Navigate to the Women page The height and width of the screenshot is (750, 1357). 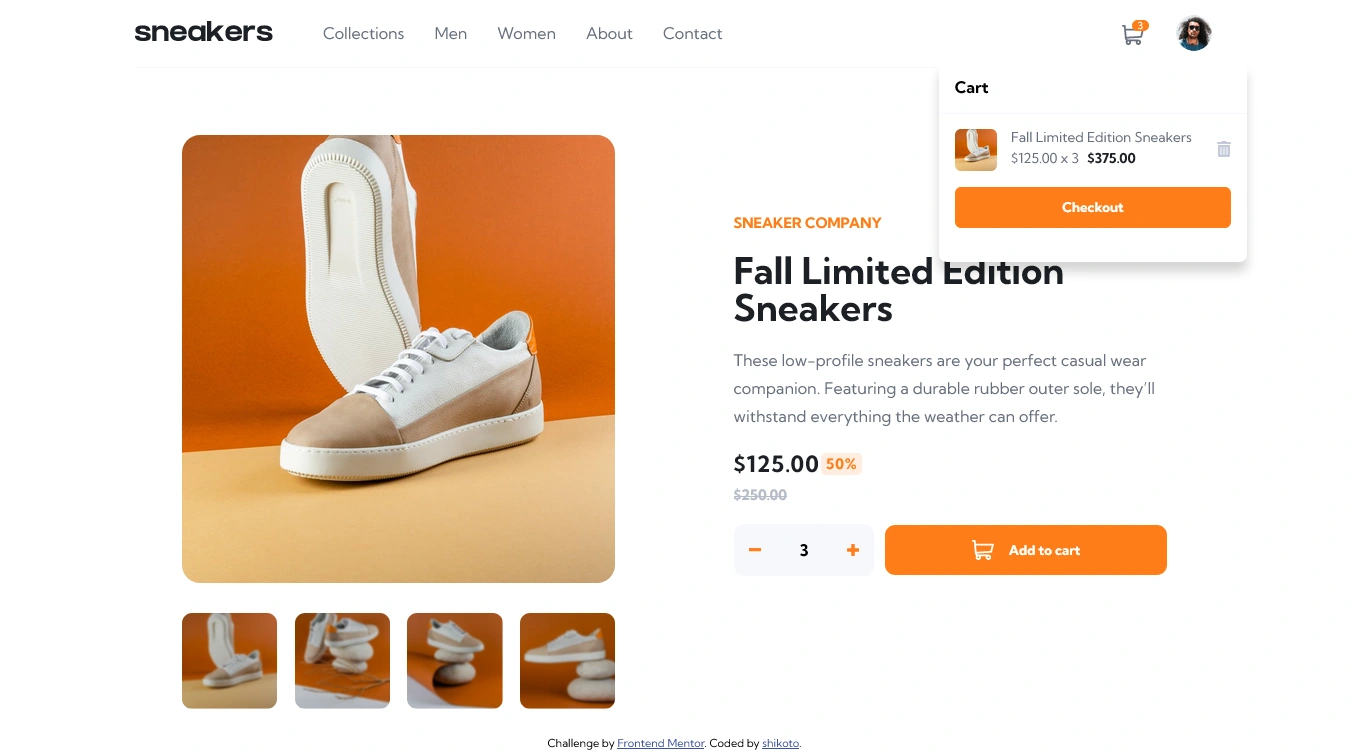point(526,34)
